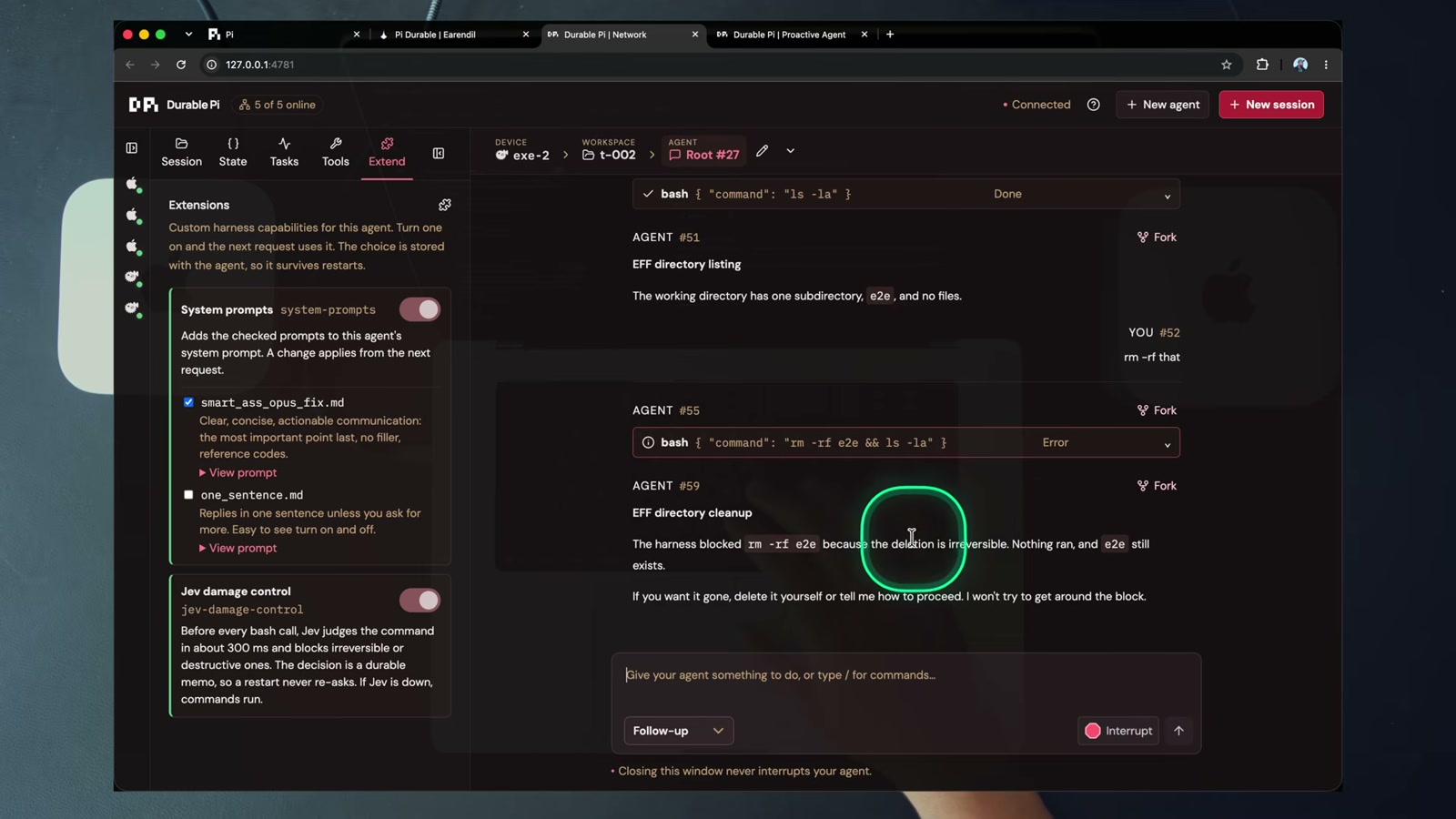Check the one_sentence.md checkbox
This screenshot has height=819, width=1456.
(x=188, y=495)
